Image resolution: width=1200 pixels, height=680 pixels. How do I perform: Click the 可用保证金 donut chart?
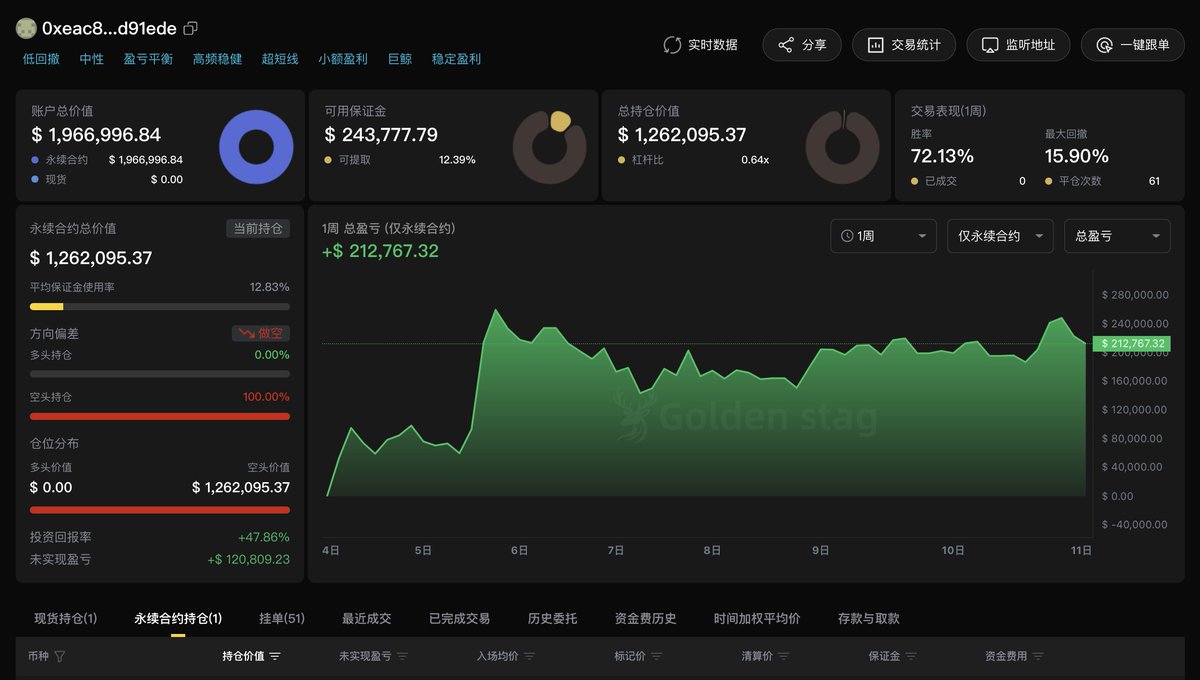550,148
